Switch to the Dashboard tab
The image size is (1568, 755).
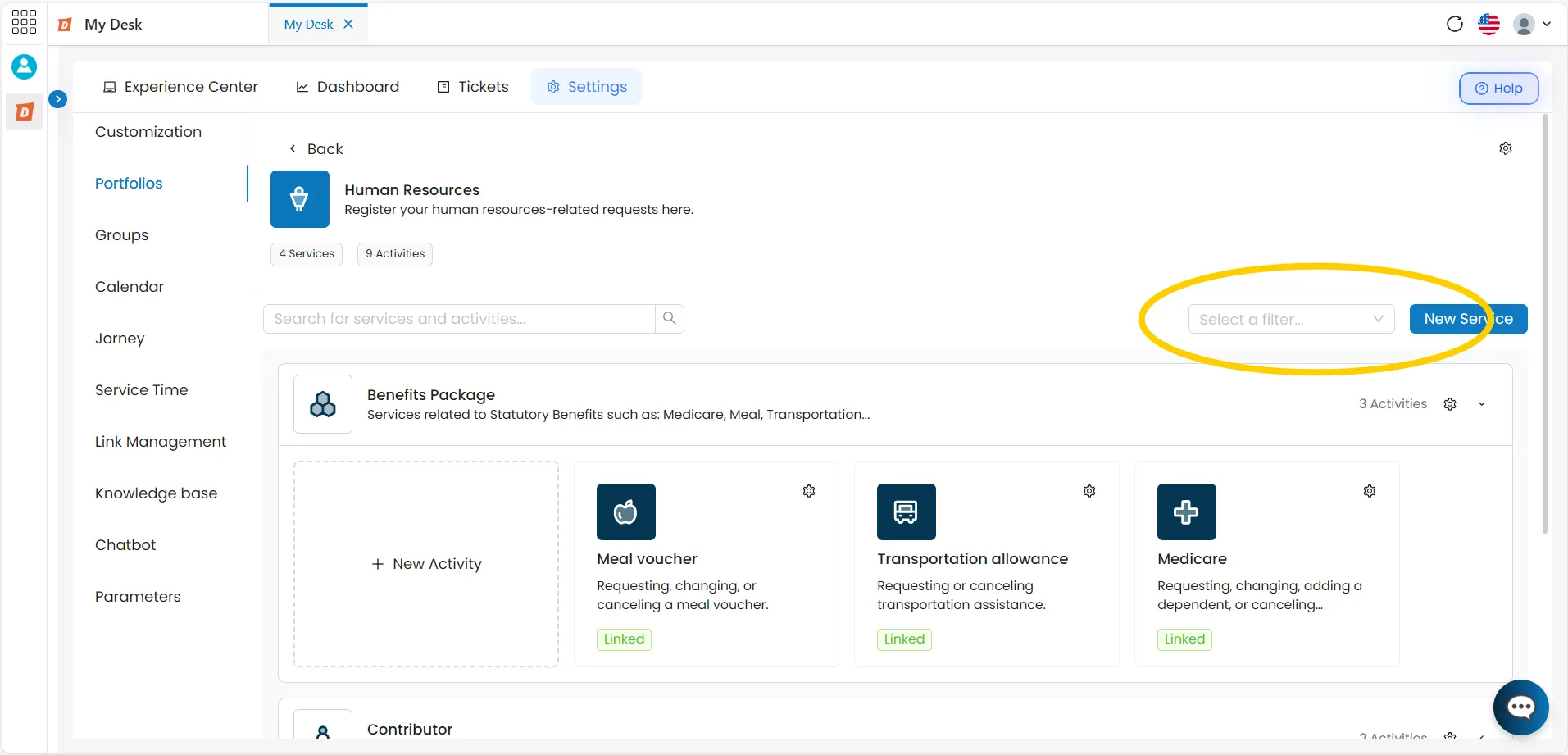pos(348,87)
